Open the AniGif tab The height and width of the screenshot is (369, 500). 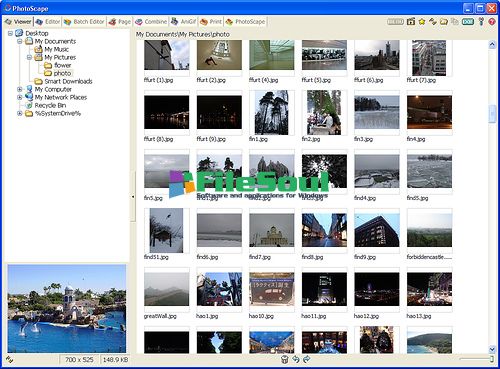183,22
